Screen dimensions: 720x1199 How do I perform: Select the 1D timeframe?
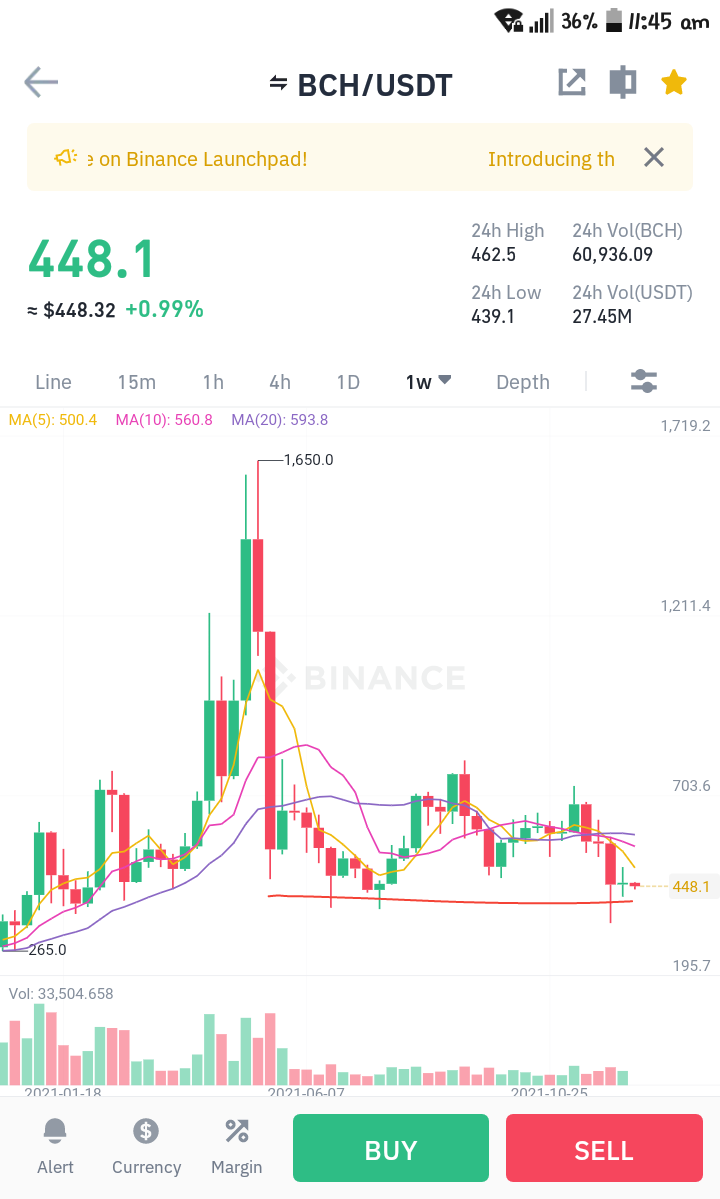(x=348, y=382)
